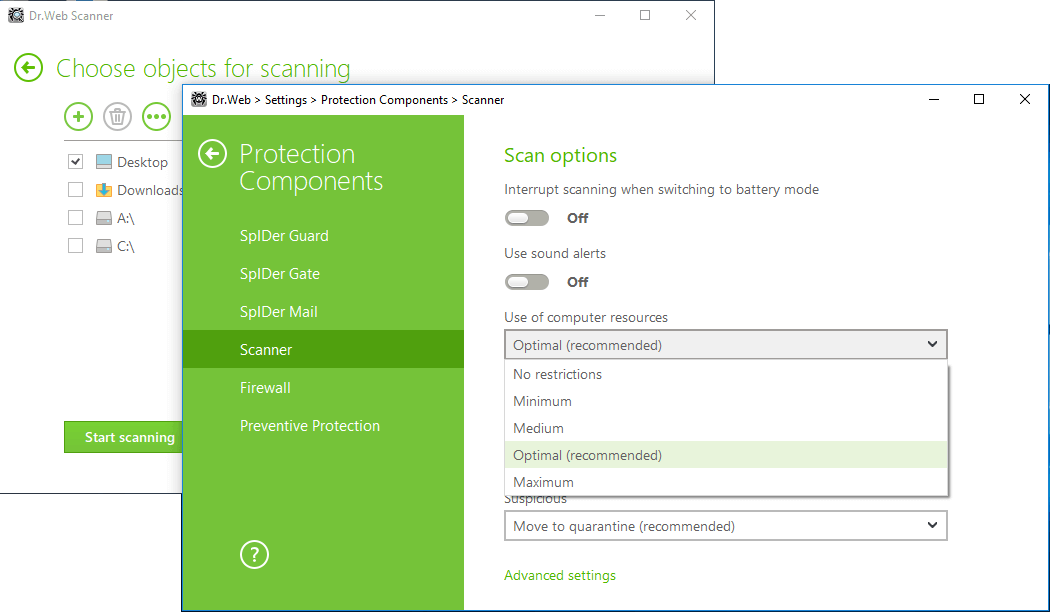Screen dimensions: 1050x612
Task: Click the Dr.Web spider icon in Settings title bar
Action: pos(199,99)
